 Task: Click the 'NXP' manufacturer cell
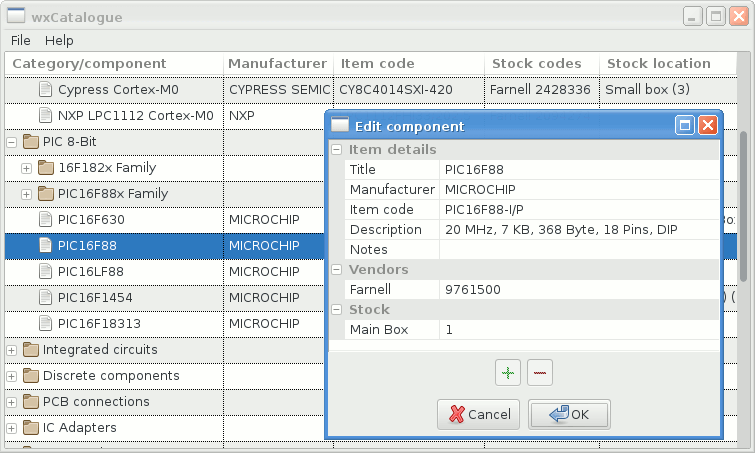(x=274, y=116)
